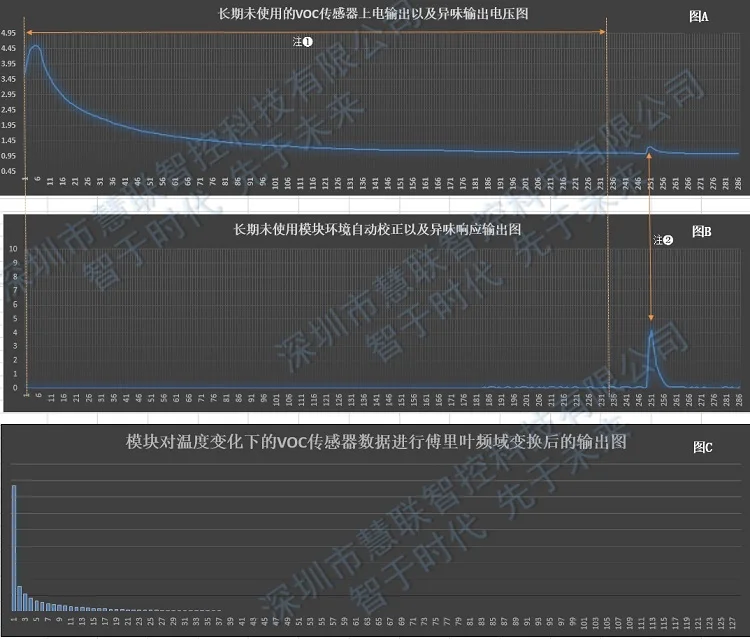
Task: Select x-axis label 286 in chart A
Action: pyautogui.click(x=738, y=183)
